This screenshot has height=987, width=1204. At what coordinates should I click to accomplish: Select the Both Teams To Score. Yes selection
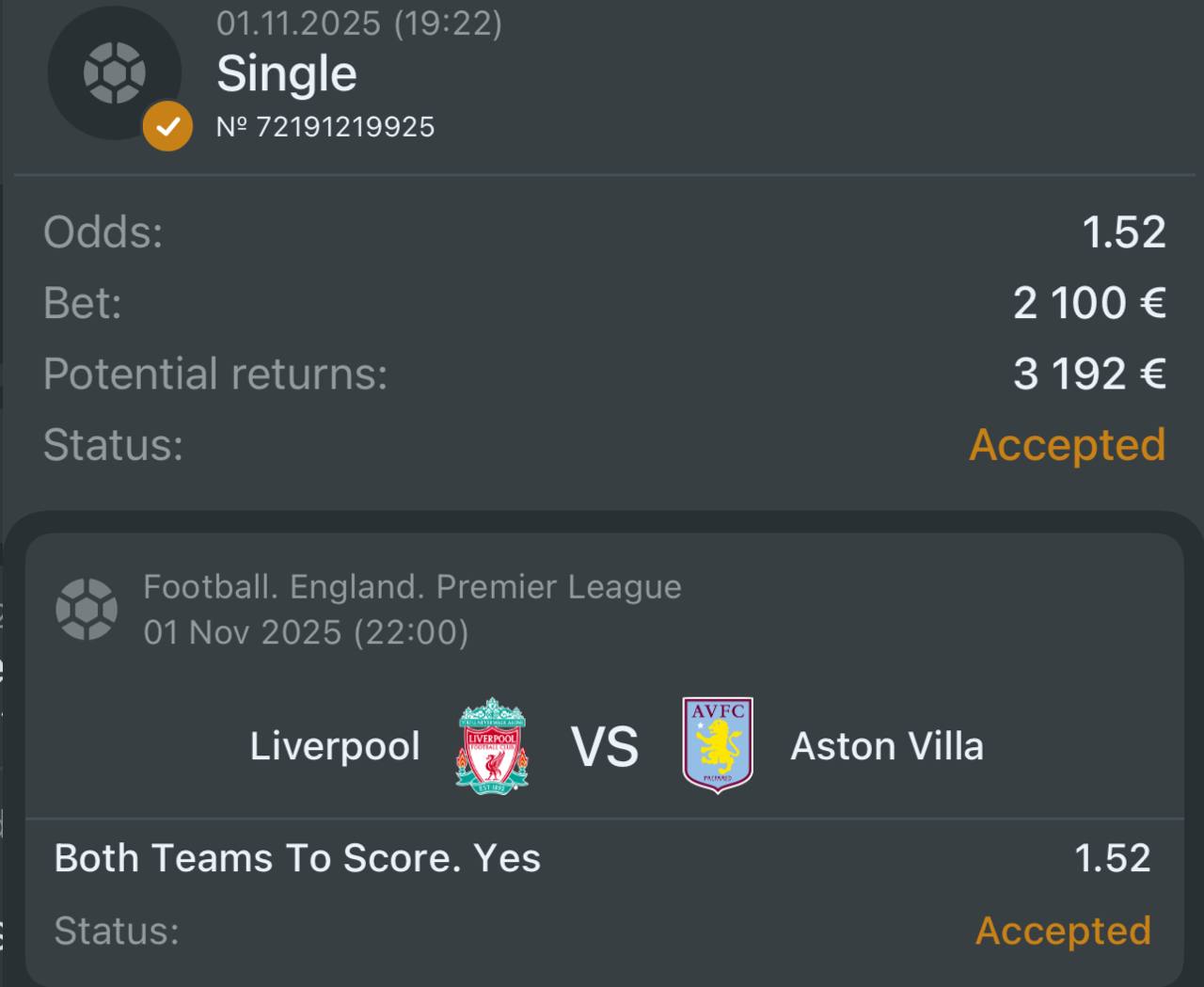[297, 858]
